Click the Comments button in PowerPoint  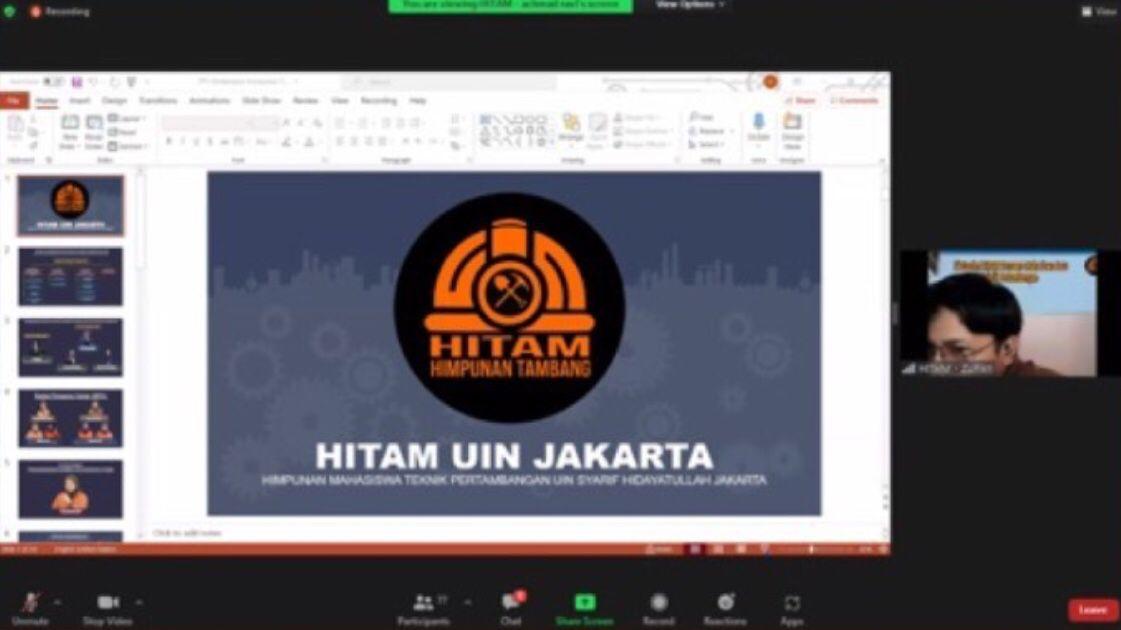[x=854, y=101]
